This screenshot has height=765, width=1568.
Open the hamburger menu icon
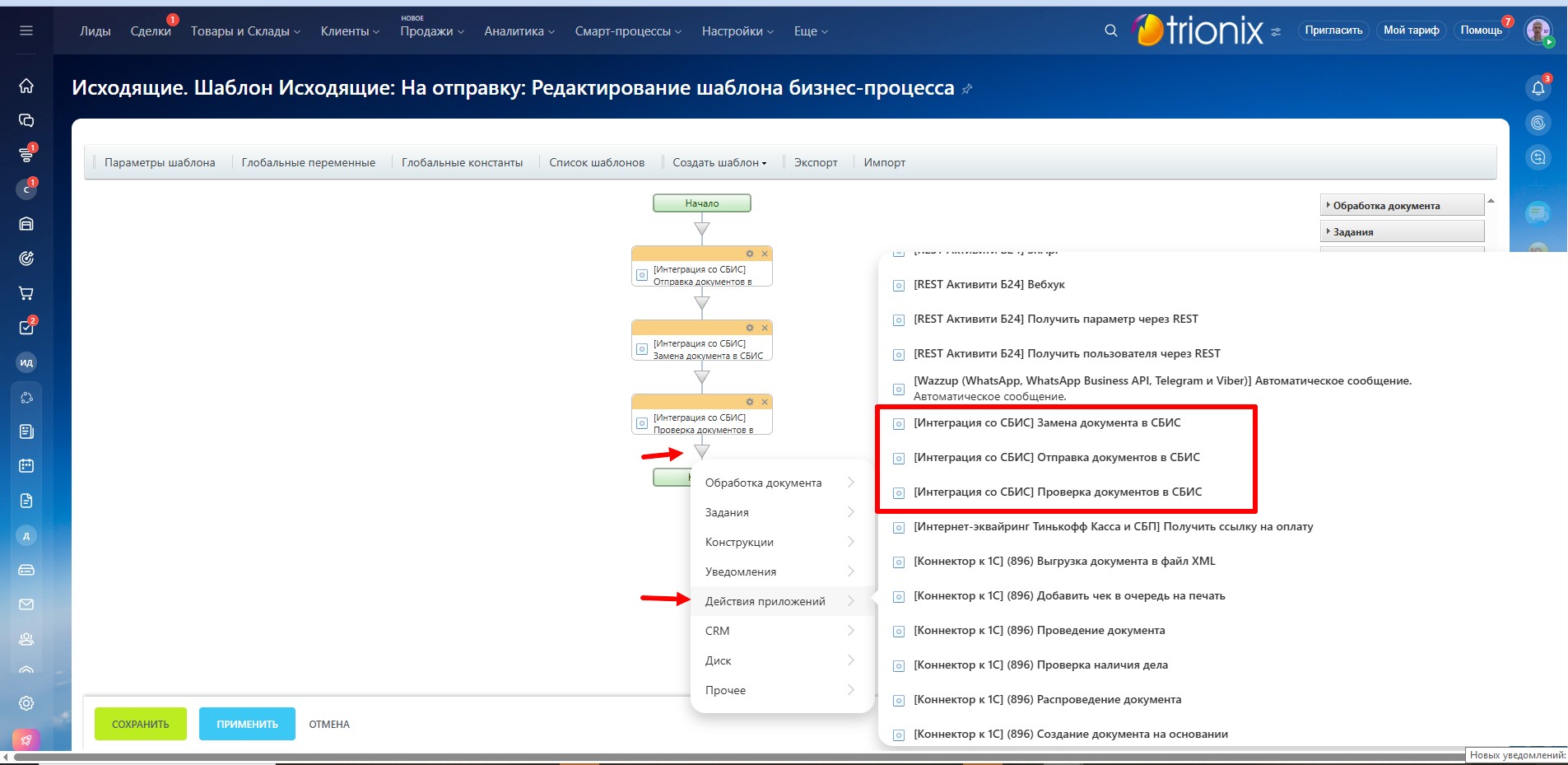tap(26, 30)
